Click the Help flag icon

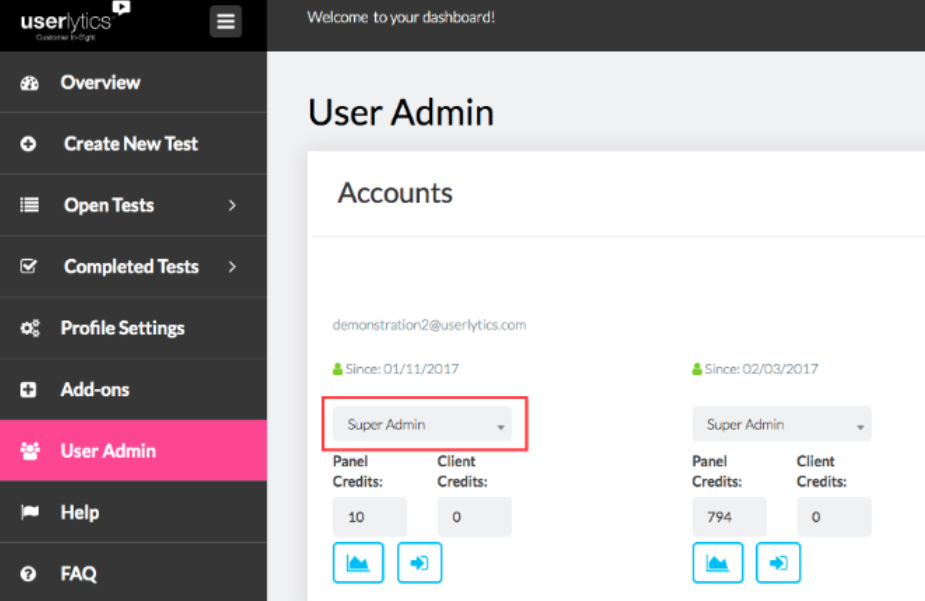[29, 512]
